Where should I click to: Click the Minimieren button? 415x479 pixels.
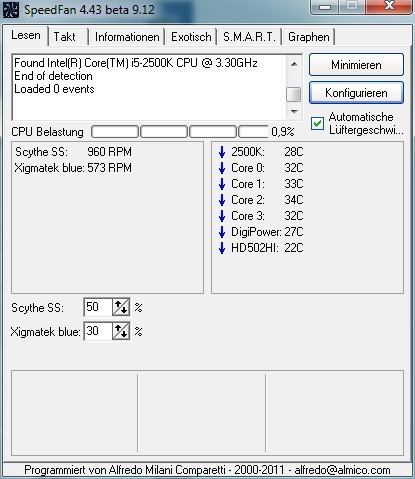click(356, 65)
